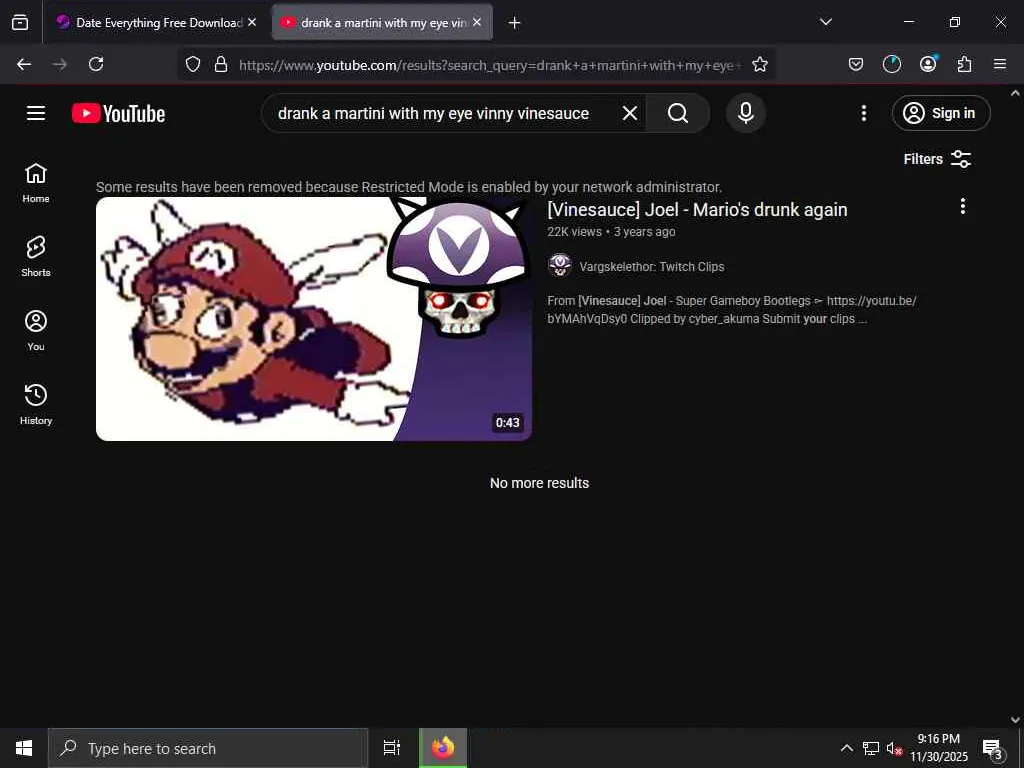Start voice search with the microphone

(745, 113)
